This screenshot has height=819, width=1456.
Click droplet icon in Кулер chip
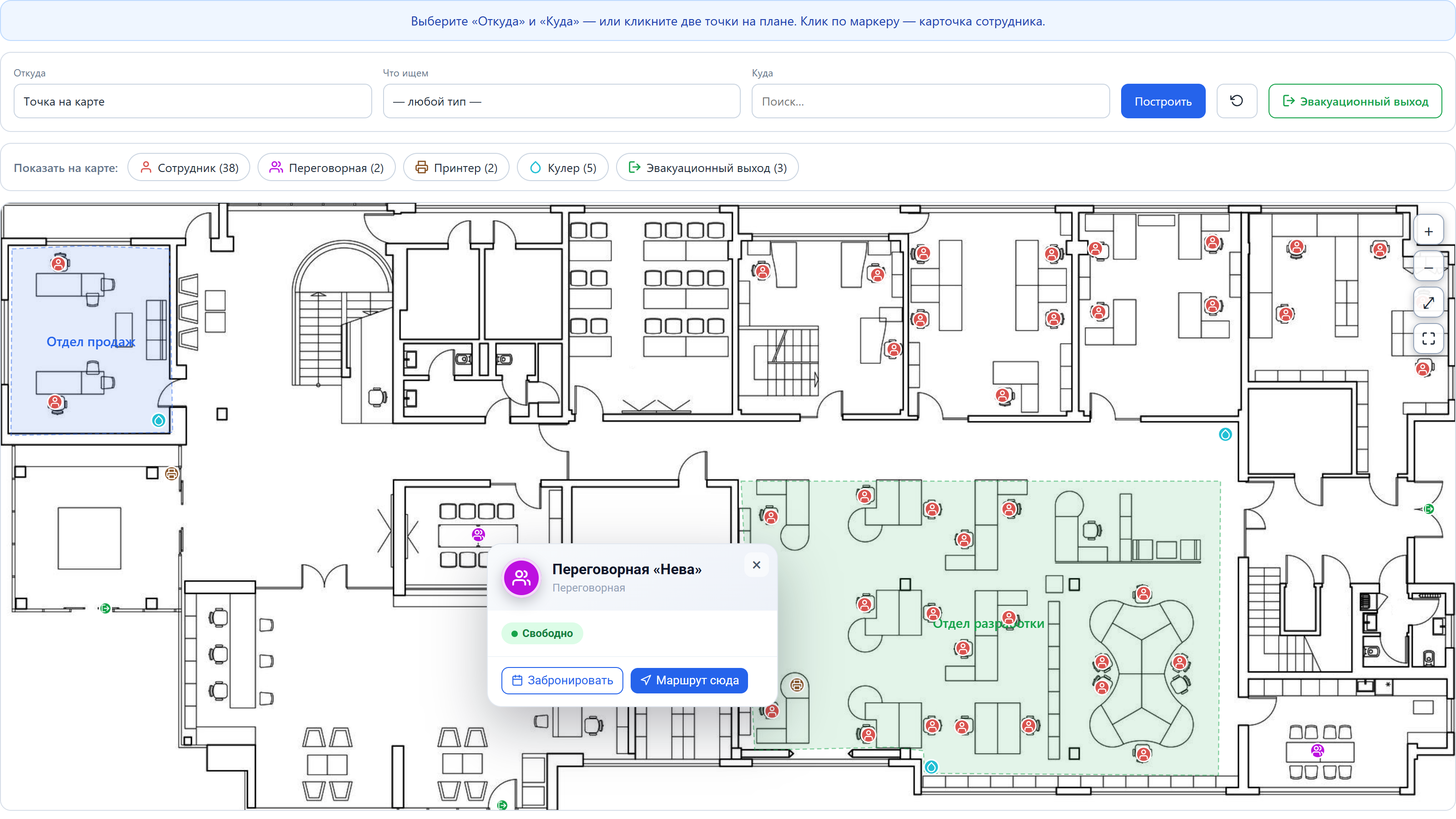click(535, 167)
